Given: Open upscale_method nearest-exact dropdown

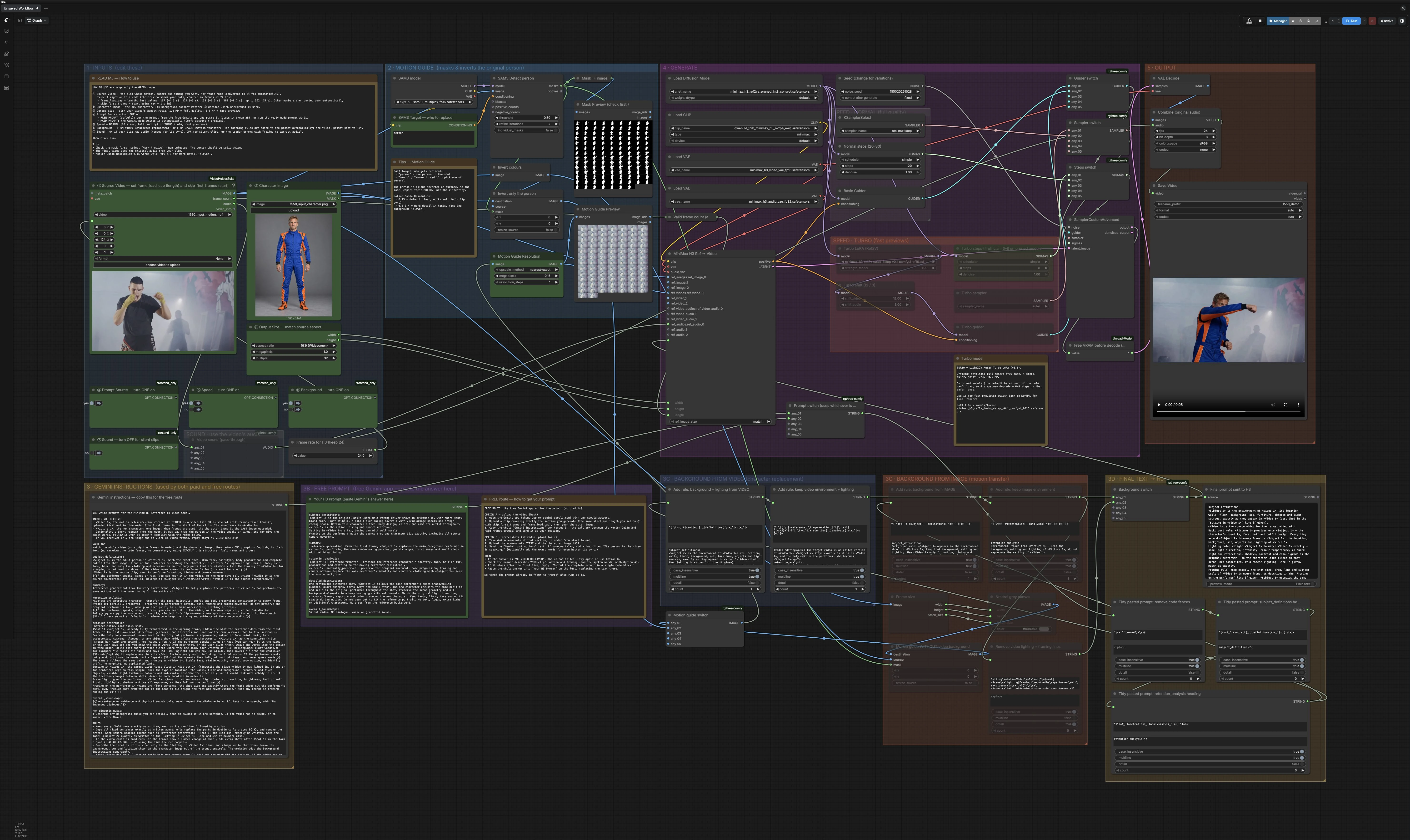Looking at the screenshot, I should click(x=526, y=270).
